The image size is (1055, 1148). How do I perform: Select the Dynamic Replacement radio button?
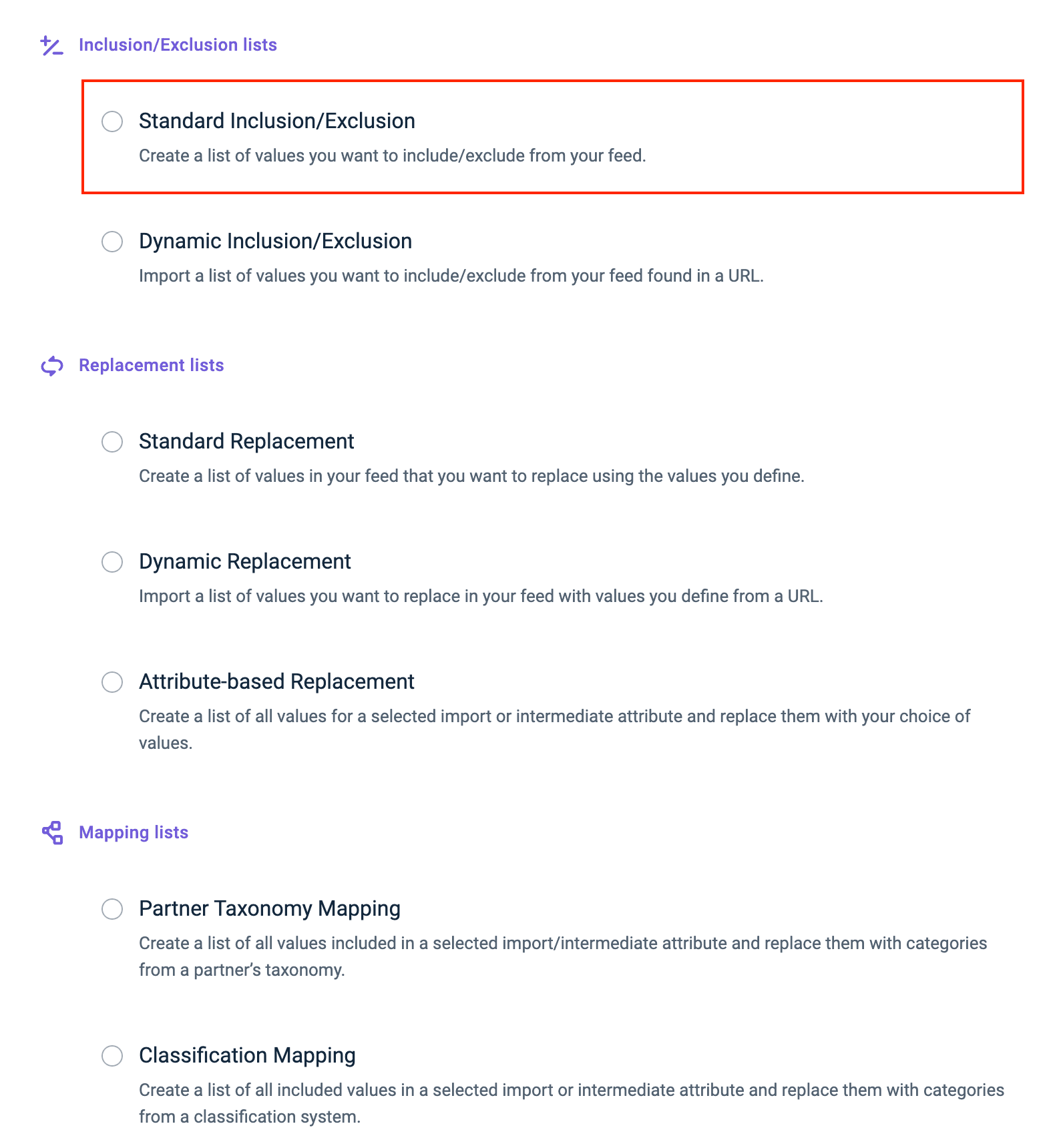(112, 562)
